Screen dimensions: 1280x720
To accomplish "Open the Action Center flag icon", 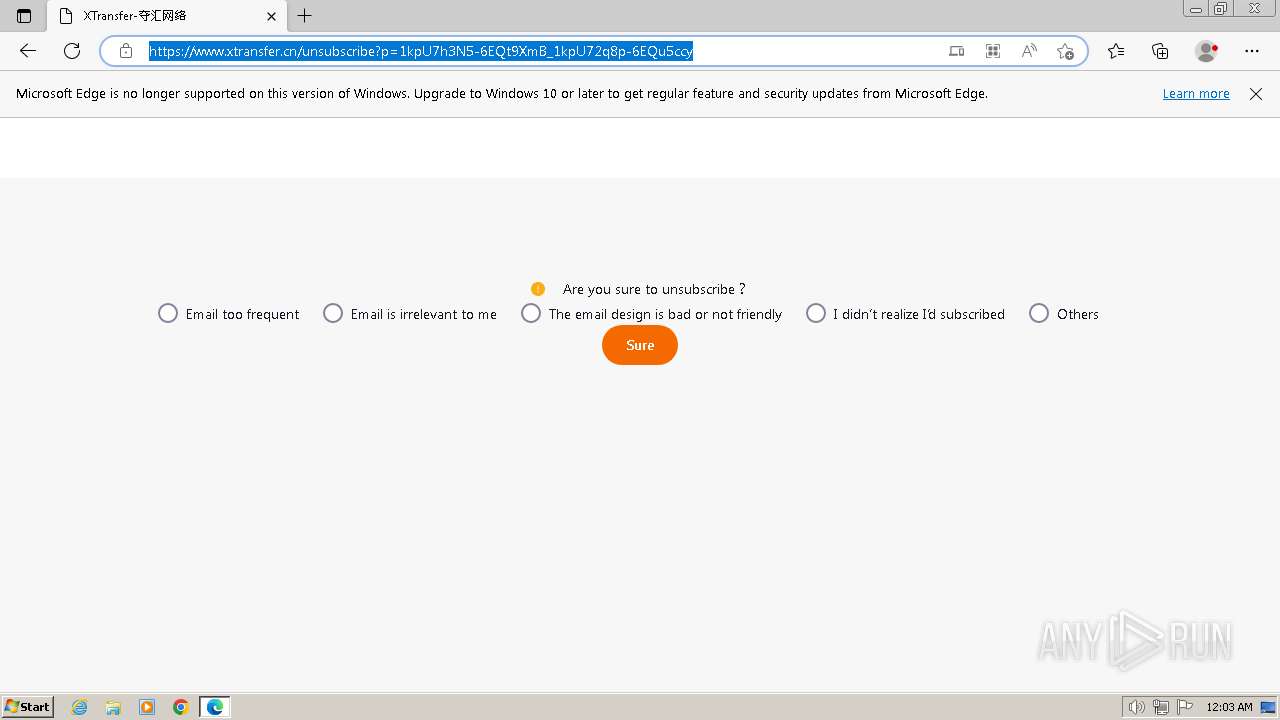I will tap(1185, 707).
